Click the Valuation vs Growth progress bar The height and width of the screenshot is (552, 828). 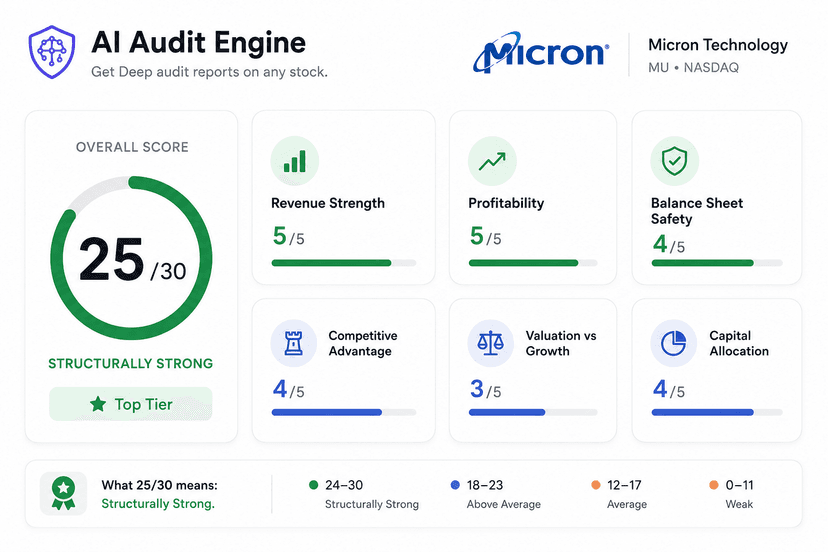533,413
